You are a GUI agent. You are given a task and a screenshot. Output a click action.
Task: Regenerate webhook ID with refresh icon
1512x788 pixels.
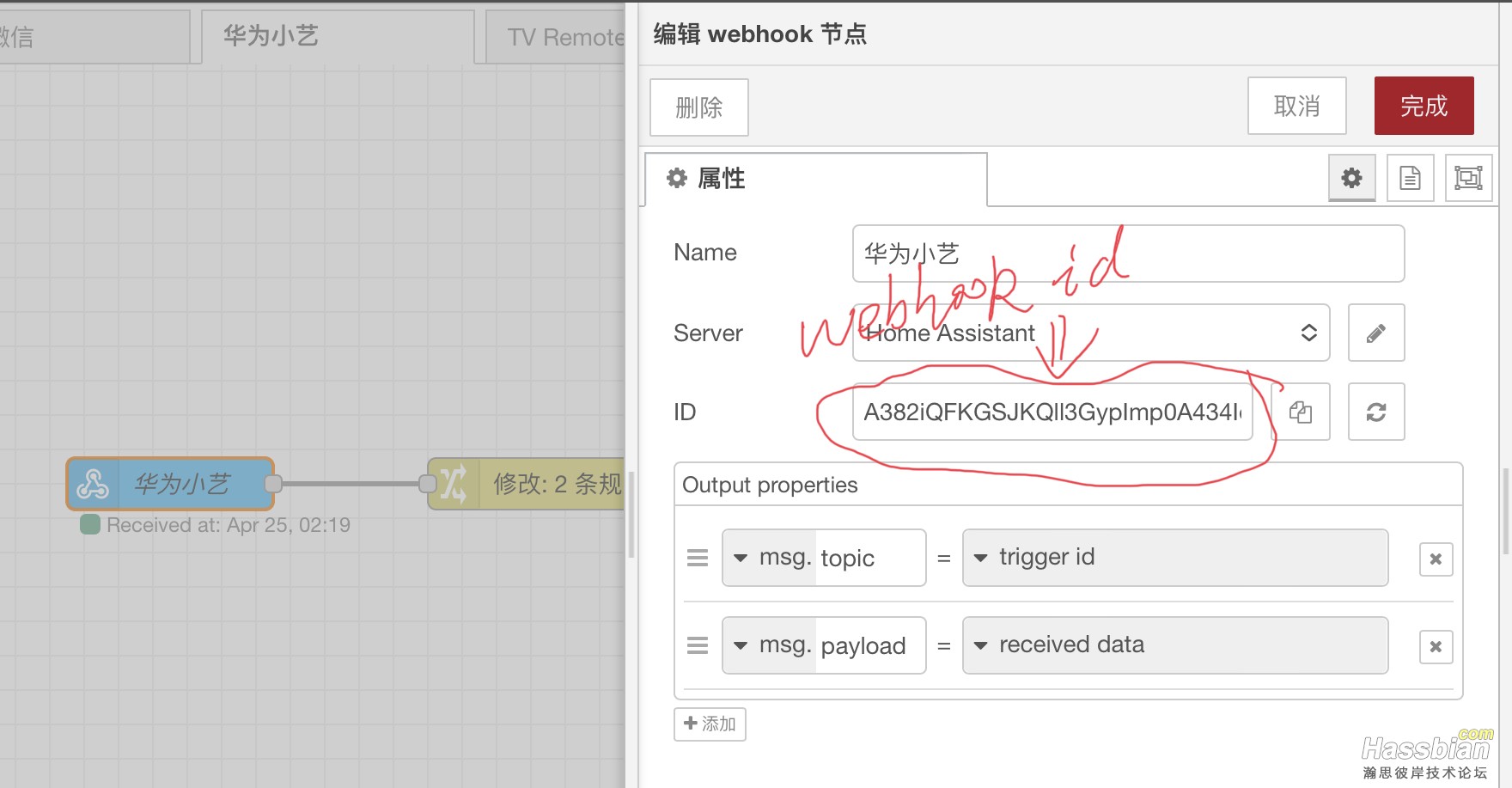pyautogui.click(x=1376, y=412)
